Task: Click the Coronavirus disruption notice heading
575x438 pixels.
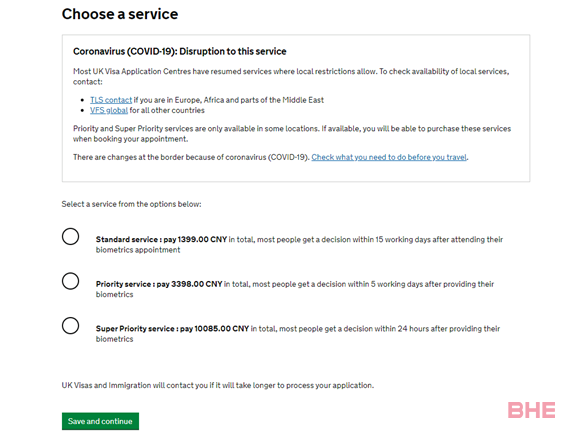Action: [180, 51]
